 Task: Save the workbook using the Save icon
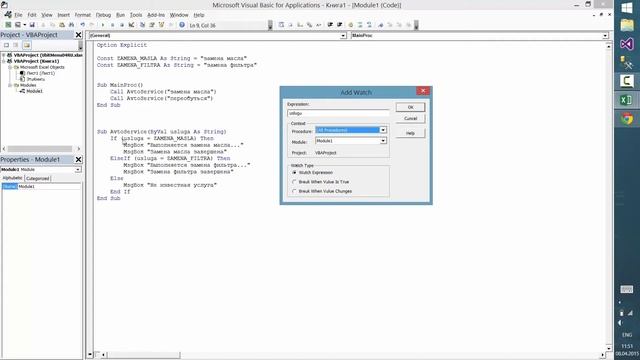pyautogui.click(x=32, y=25)
